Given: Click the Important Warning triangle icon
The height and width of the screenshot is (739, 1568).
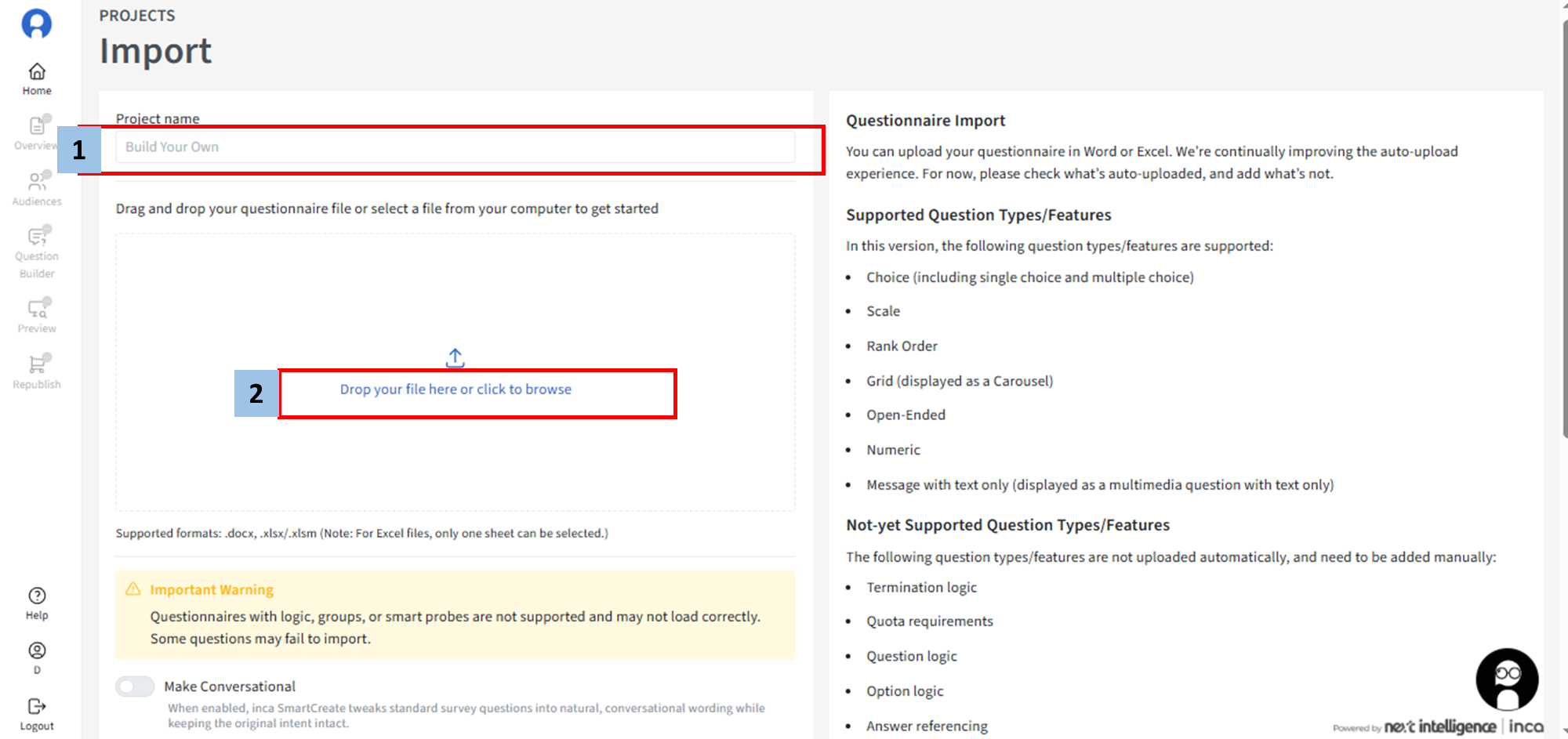Looking at the screenshot, I should (133, 589).
